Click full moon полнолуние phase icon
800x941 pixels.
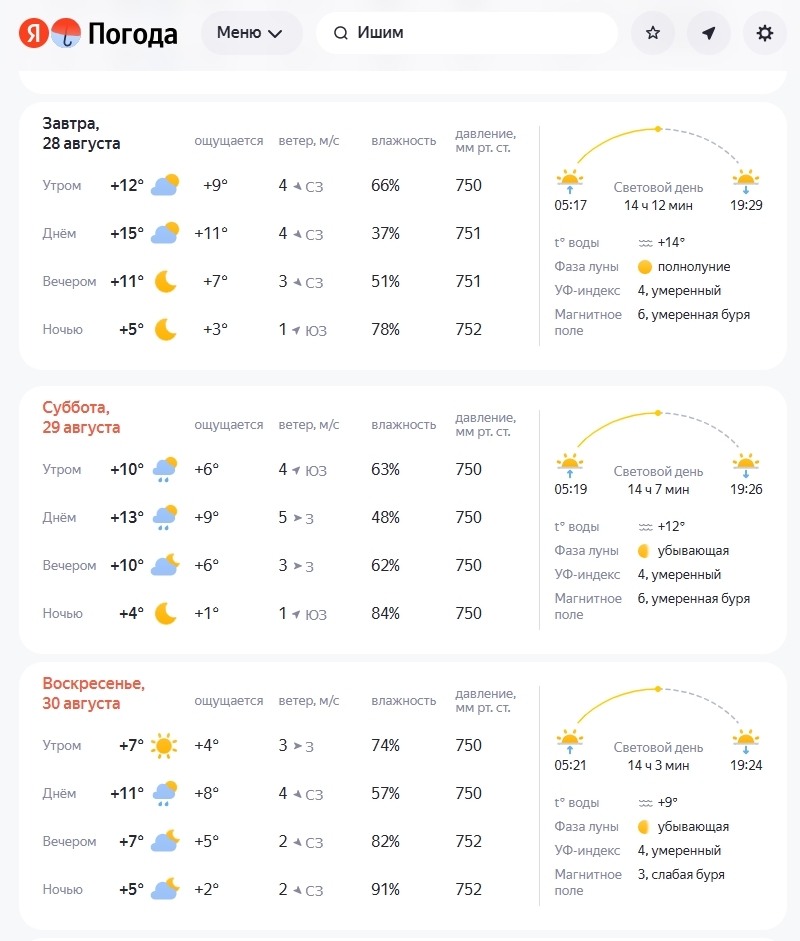(645, 267)
